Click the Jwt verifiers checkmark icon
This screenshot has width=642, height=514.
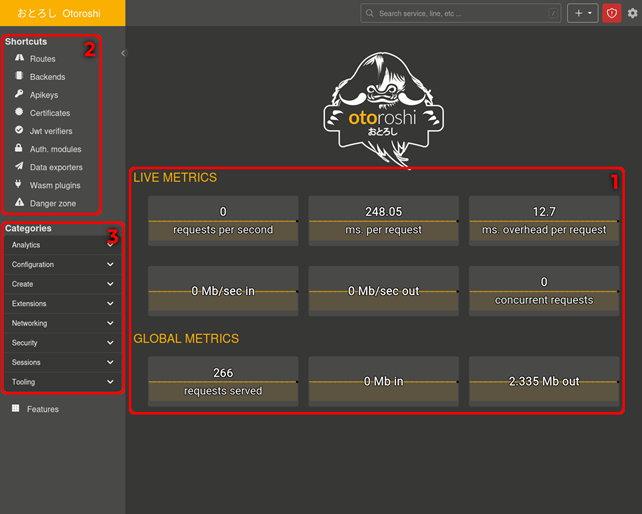(19, 130)
